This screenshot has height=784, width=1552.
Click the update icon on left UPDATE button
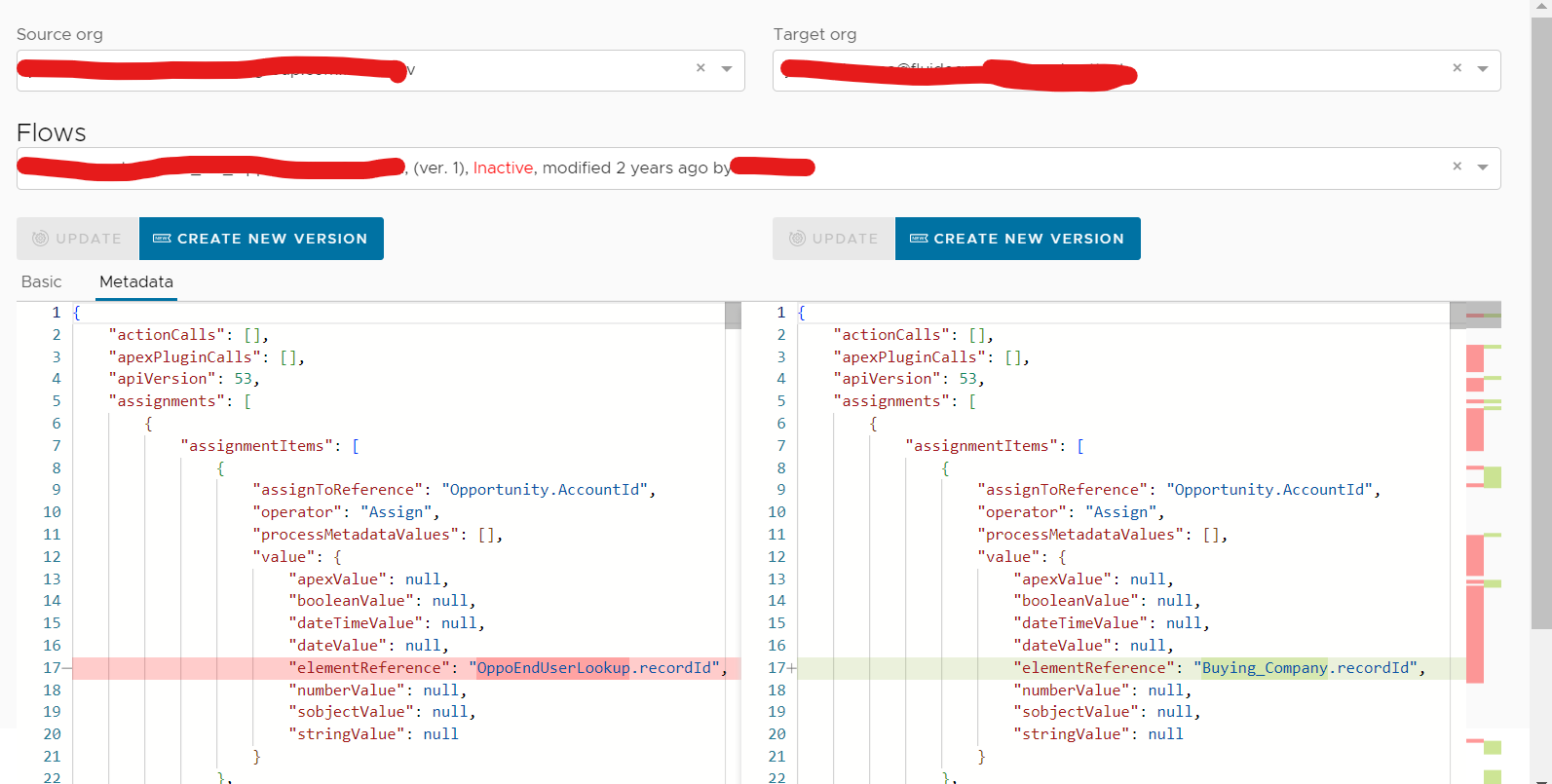click(40, 239)
